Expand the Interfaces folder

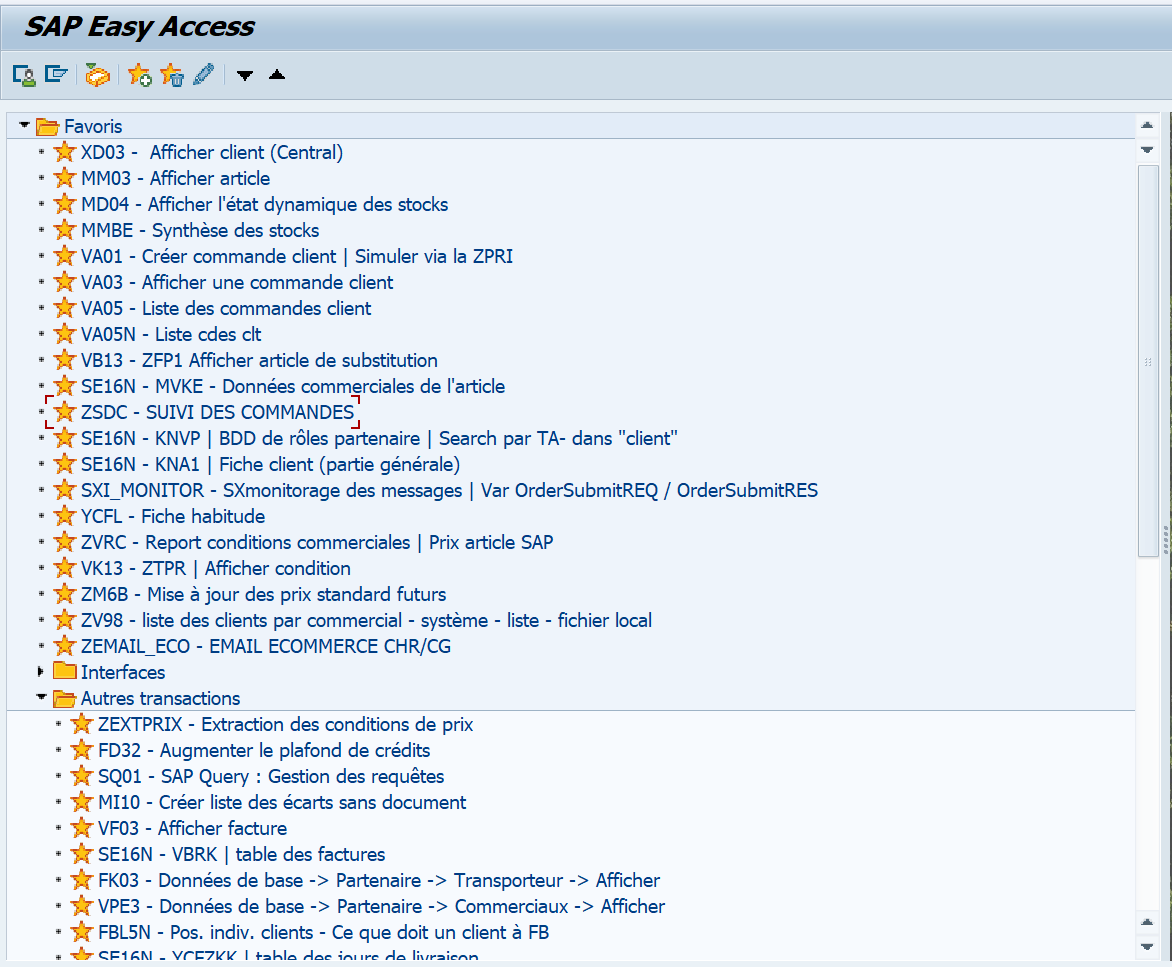[x=41, y=672]
